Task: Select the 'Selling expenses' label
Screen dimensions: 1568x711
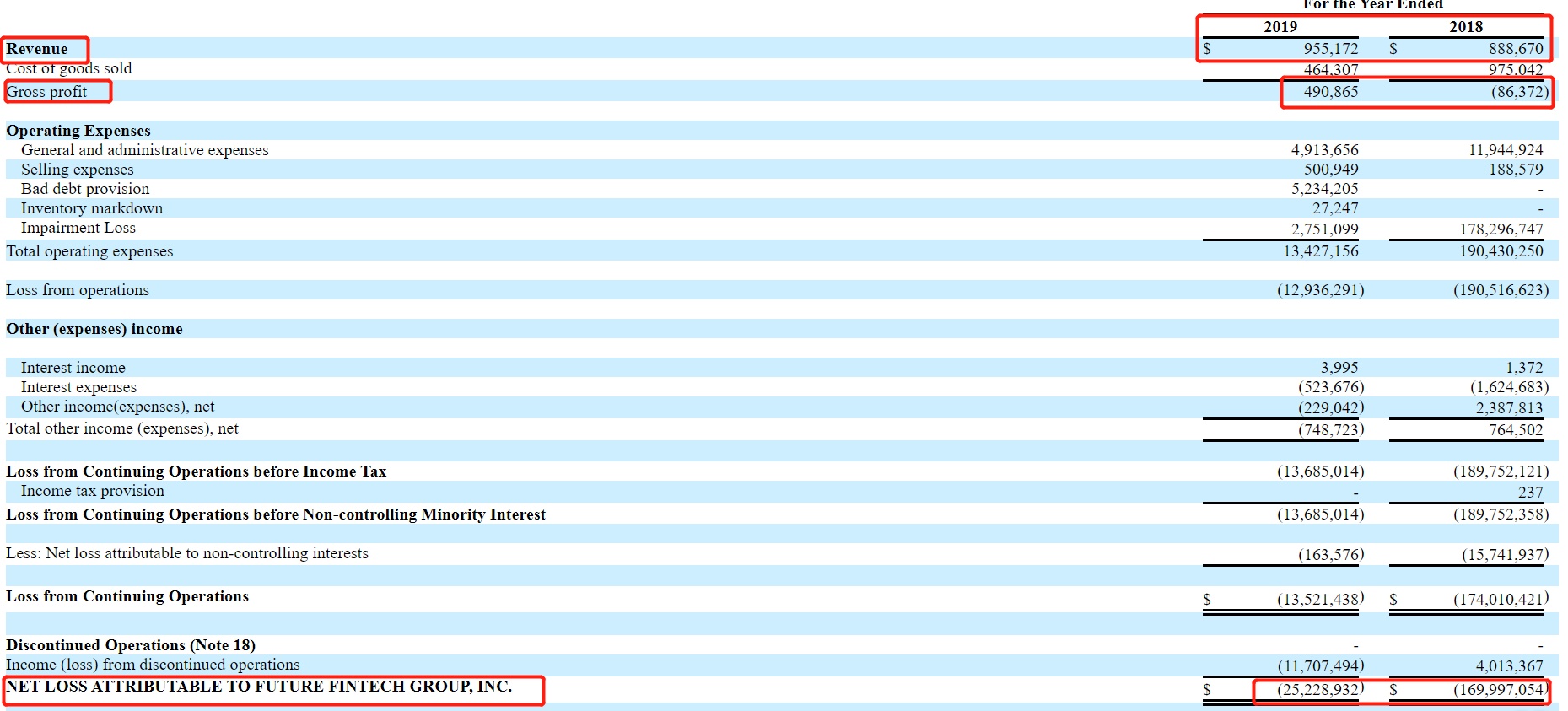Action: point(78,170)
